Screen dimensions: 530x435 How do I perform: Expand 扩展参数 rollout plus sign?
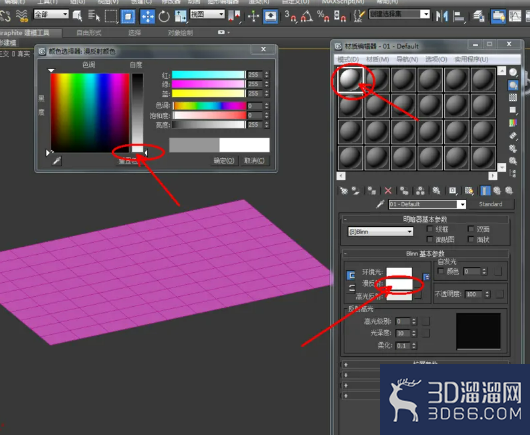point(345,364)
